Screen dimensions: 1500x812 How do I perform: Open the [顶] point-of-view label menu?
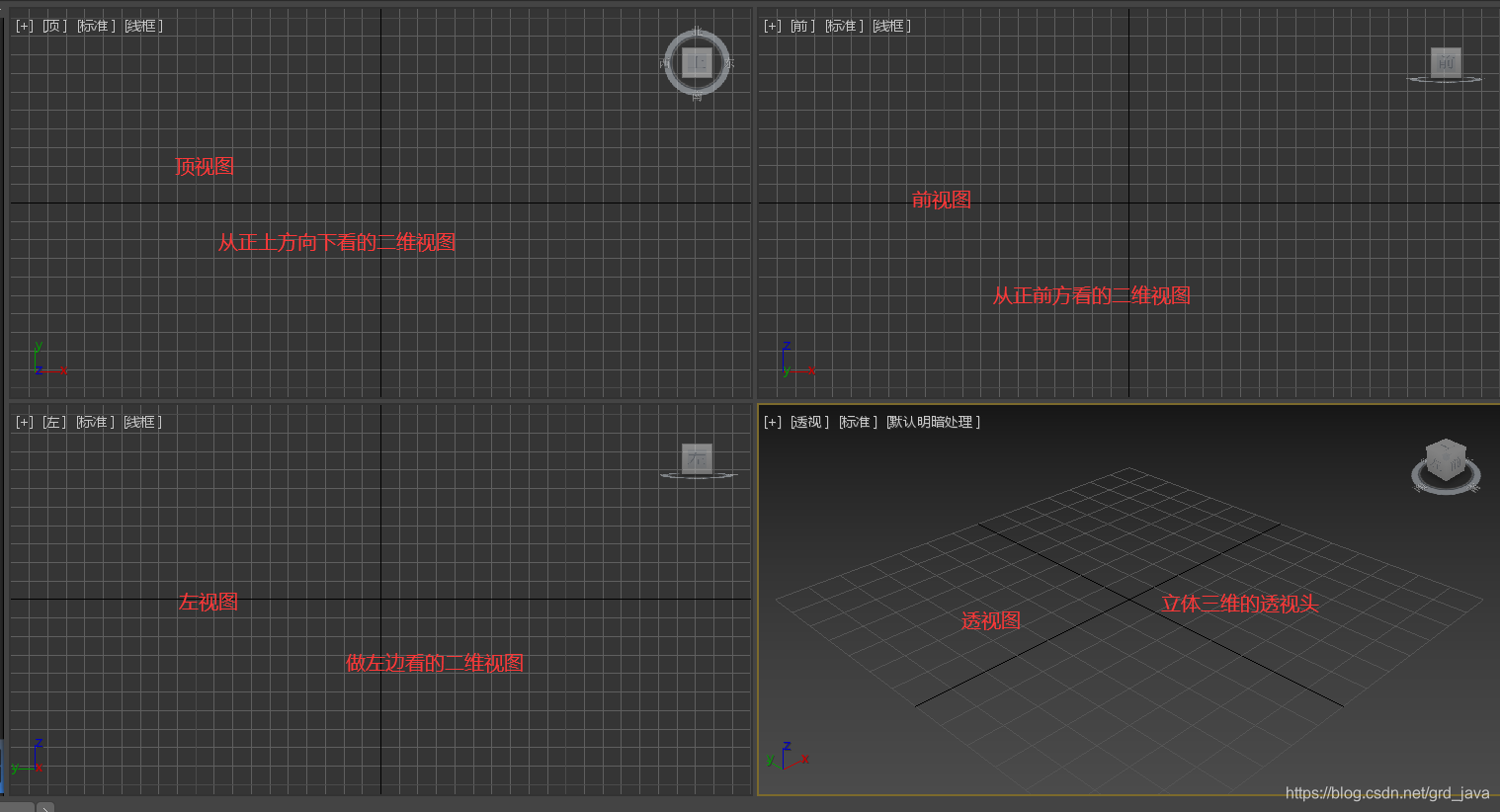tap(54, 26)
